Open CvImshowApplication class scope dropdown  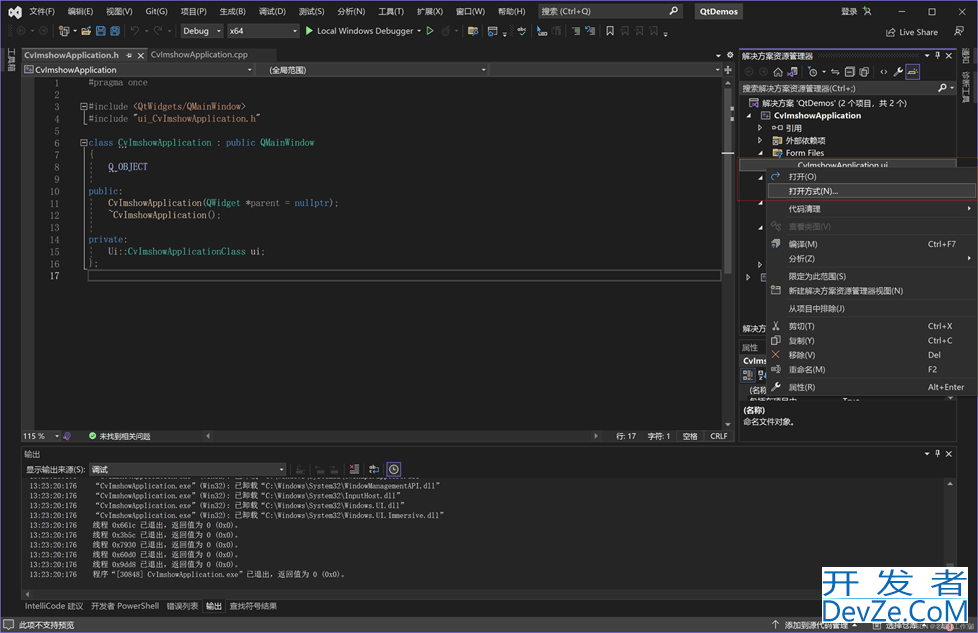(138, 70)
